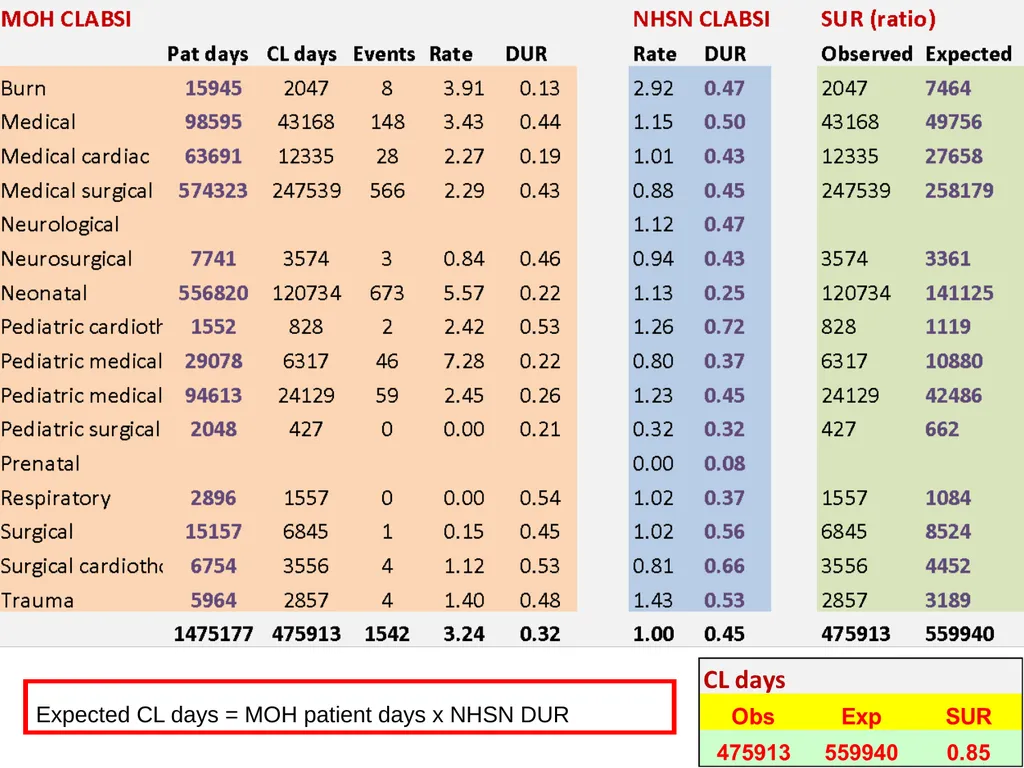Click the MOH rate value 7.28
1024x768 pixels.
464,361
